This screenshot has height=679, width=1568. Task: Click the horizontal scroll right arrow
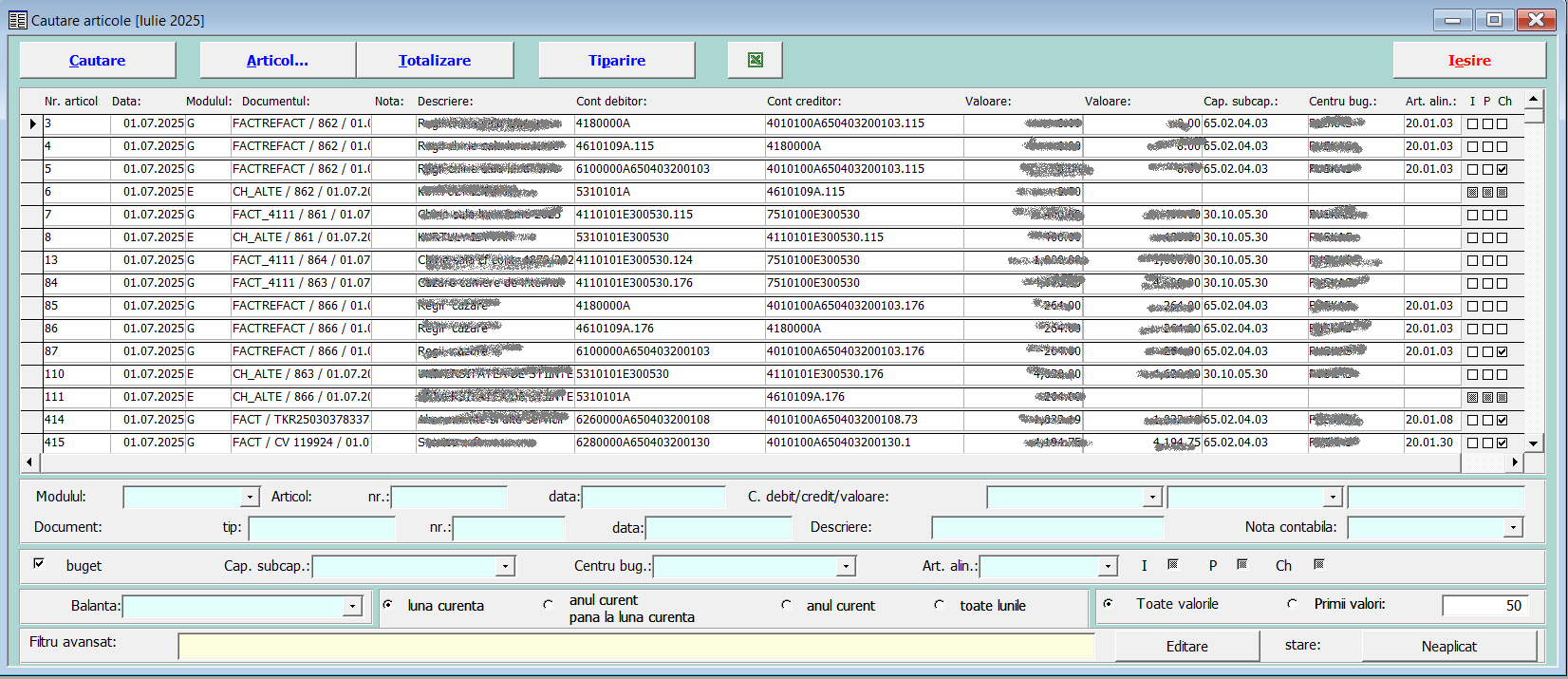coord(1515,462)
